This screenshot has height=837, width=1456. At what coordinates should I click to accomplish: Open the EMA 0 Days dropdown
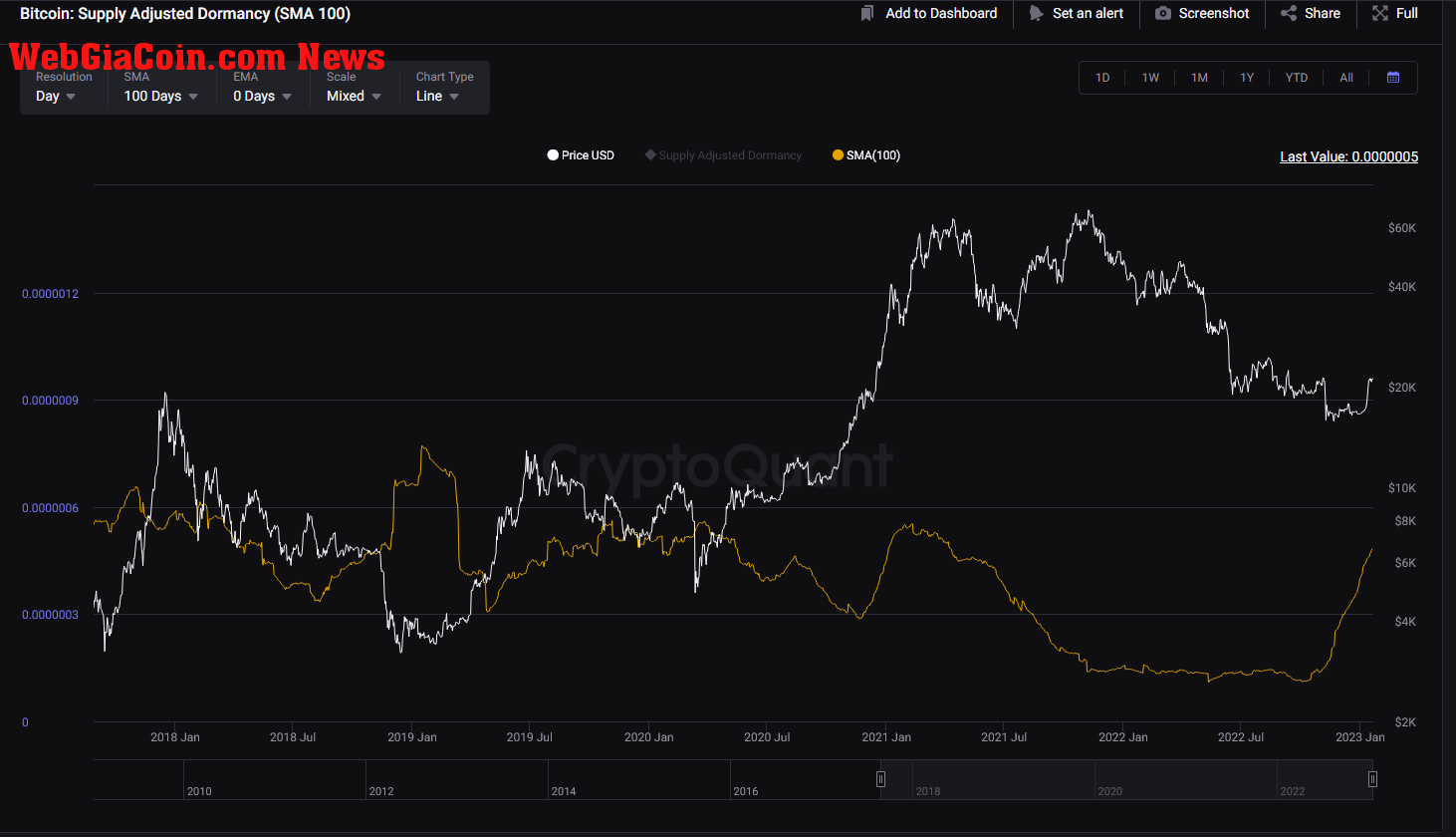click(263, 97)
